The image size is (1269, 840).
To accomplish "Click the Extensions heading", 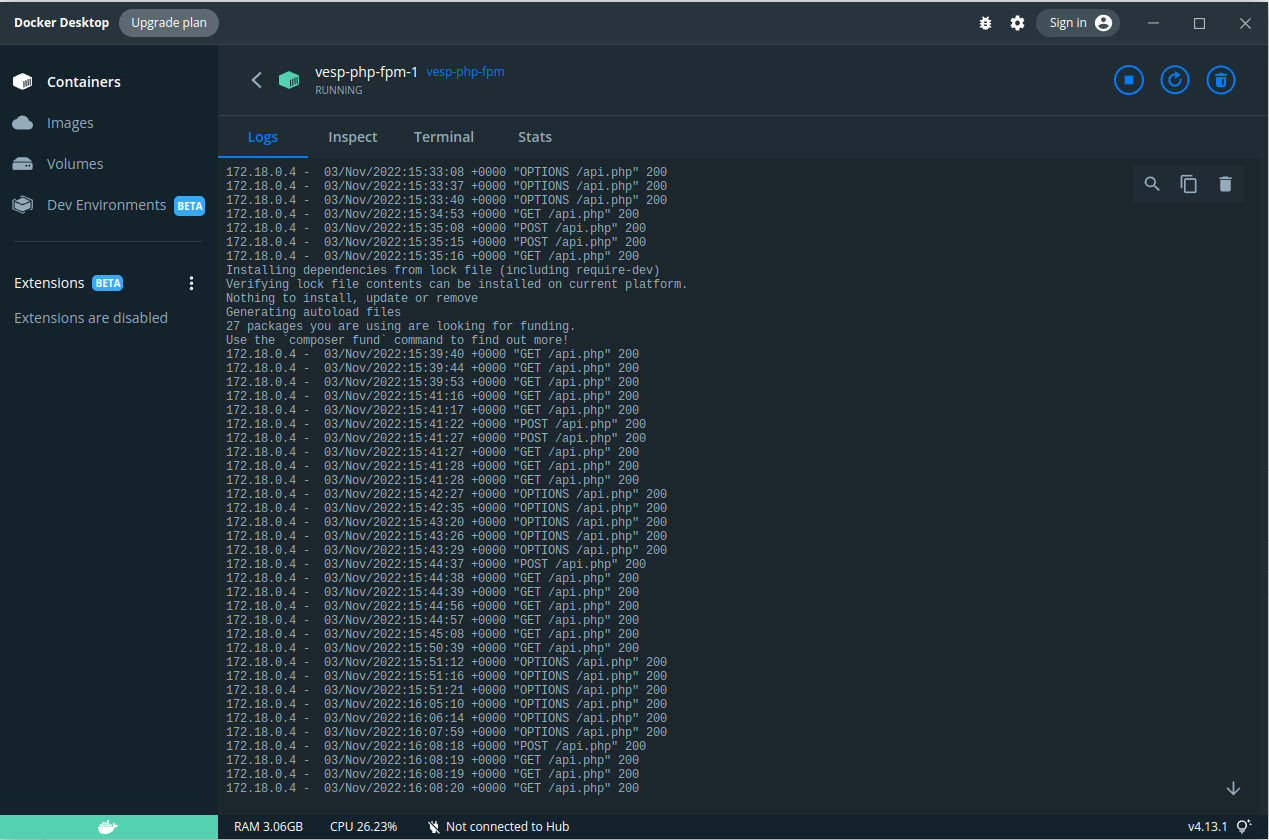I will point(49,283).
